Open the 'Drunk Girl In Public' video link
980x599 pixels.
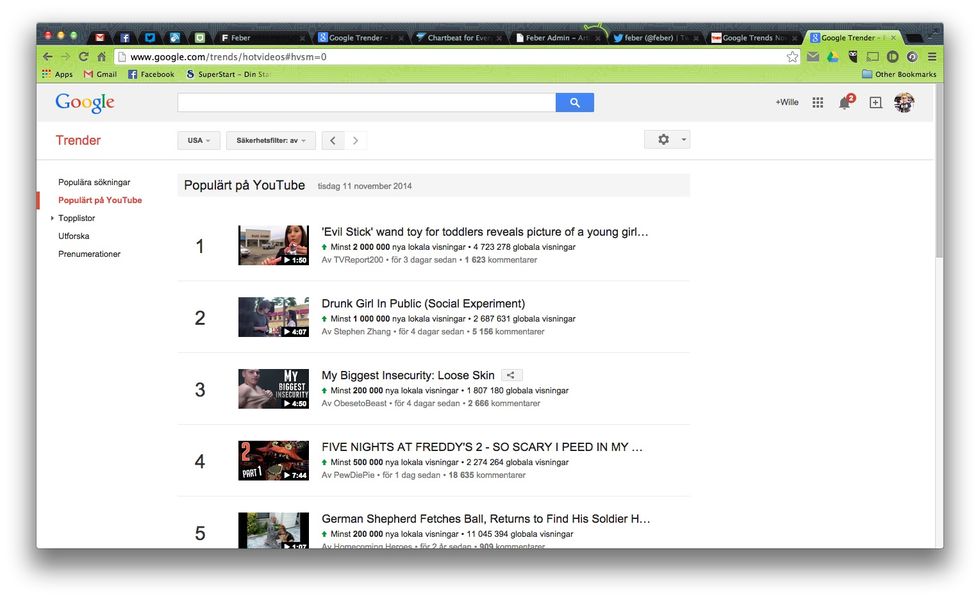423,304
